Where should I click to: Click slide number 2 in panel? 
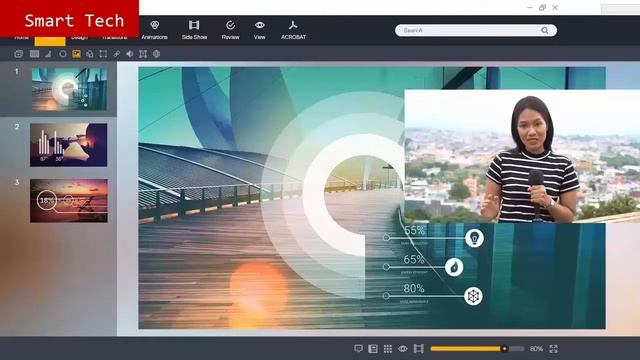click(17, 127)
